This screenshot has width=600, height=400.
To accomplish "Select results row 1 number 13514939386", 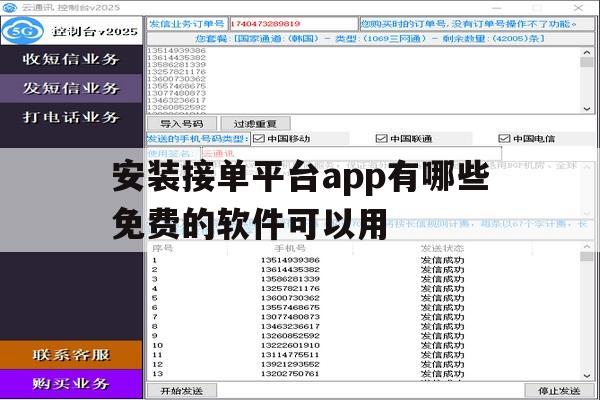I will 290,260.
